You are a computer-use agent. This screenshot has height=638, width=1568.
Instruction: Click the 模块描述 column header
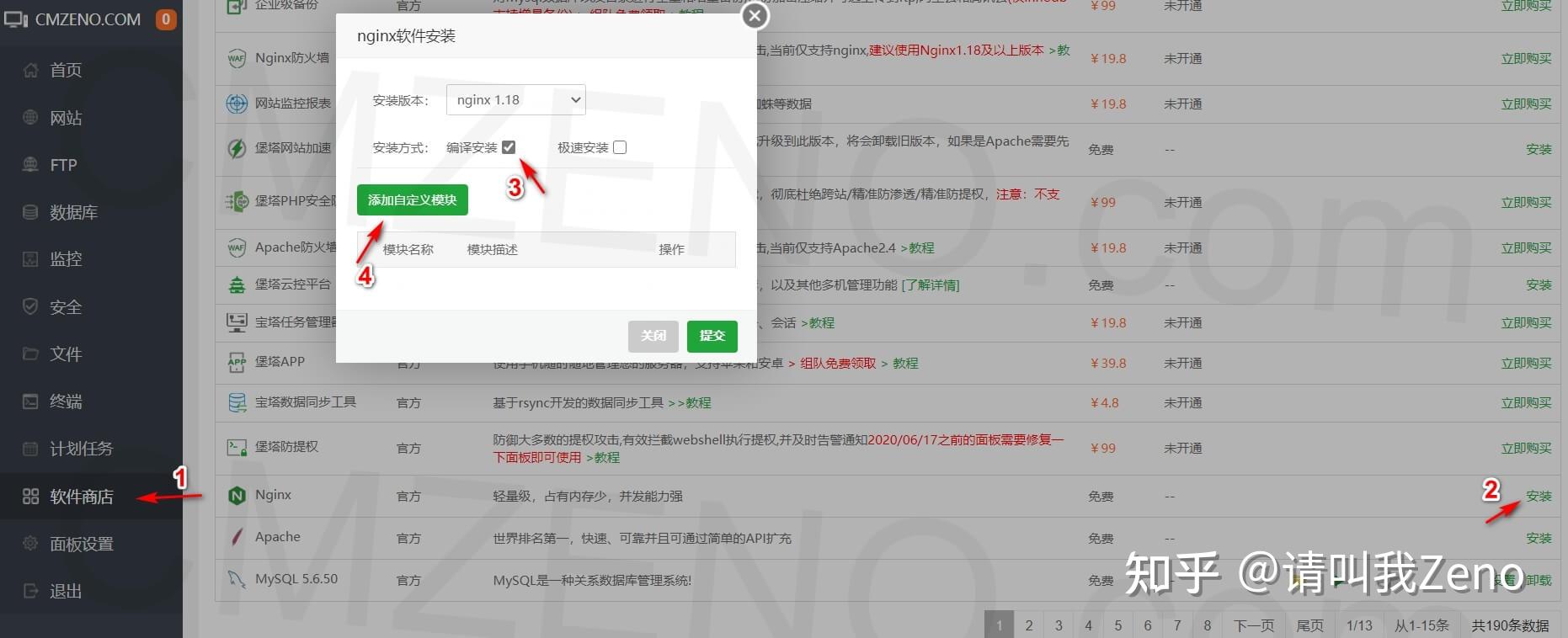[493, 249]
